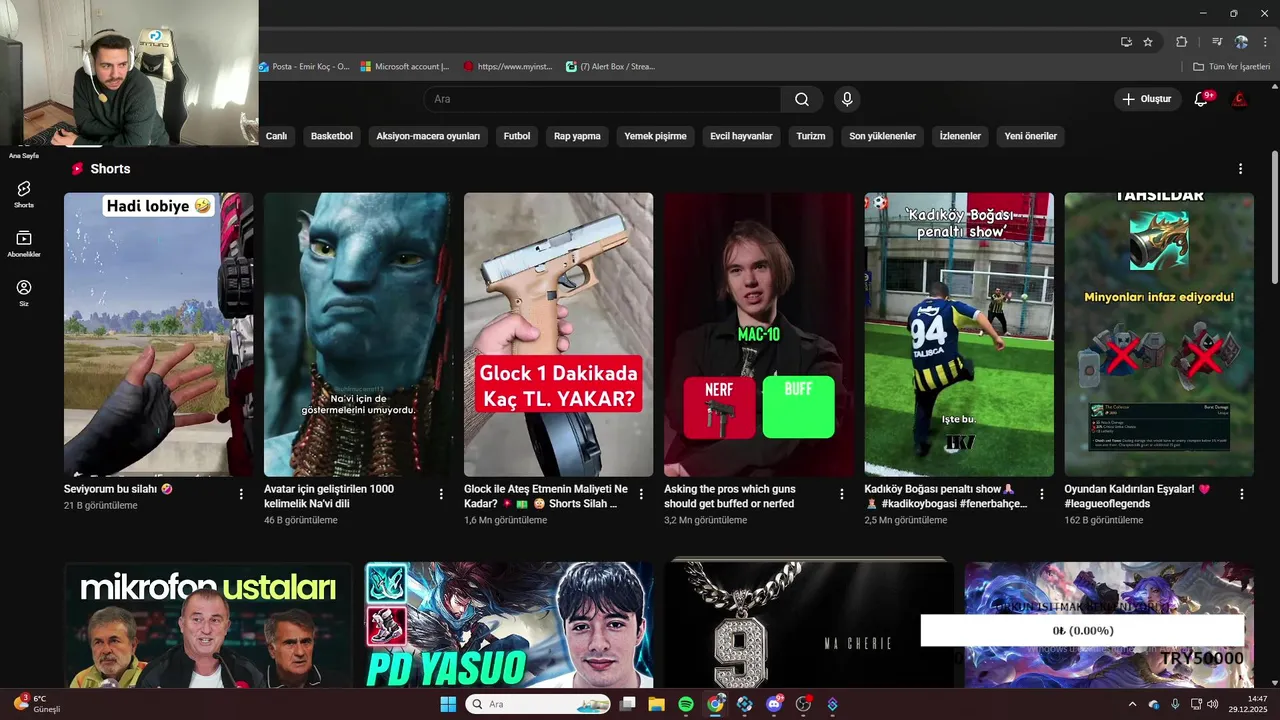Select the Evcil hayvanlar chip

point(741,136)
